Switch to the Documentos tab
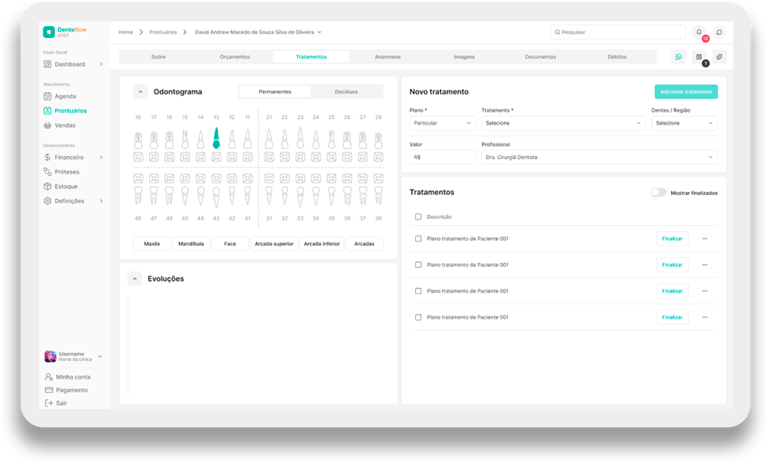This screenshot has height=463, width=768. (540, 57)
